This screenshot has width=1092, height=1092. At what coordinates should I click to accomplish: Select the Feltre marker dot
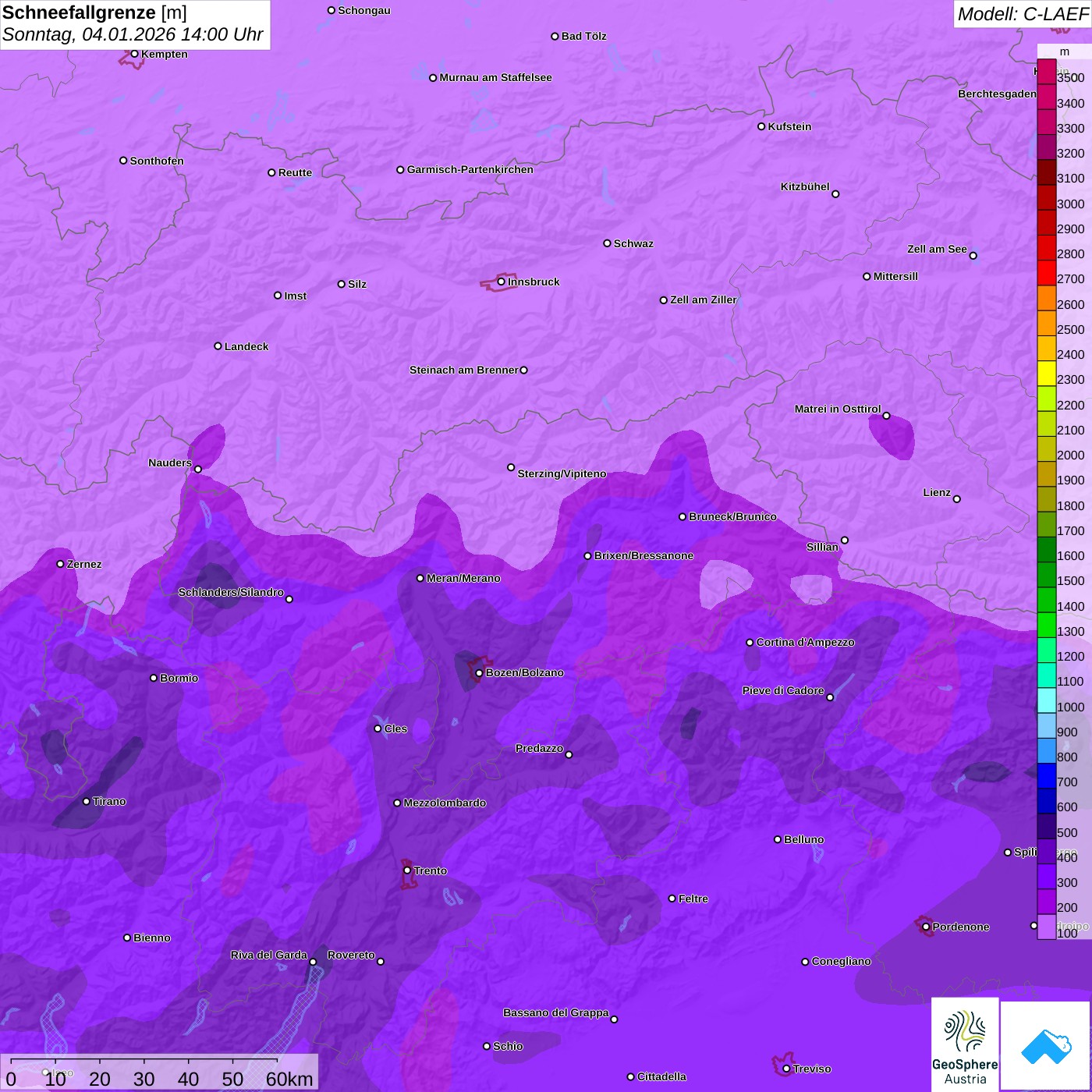672,899
